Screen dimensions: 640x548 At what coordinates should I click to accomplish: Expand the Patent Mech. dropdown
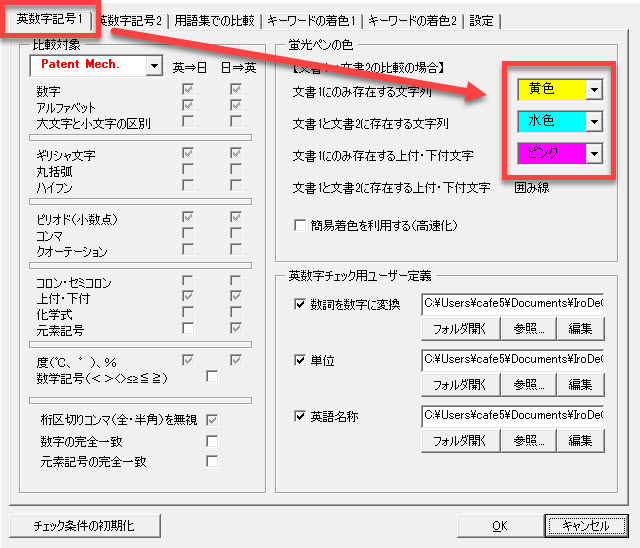click(x=153, y=66)
